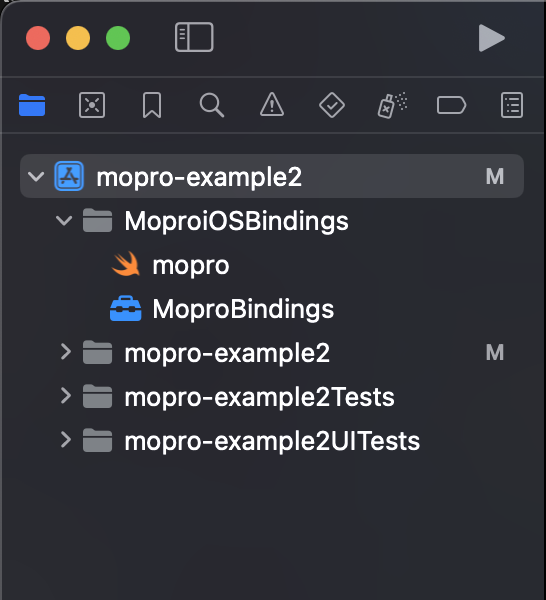Toggle the navigator sidebar panel
Image resolution: width=546 pixels, height=600 pixels.
pos(194,37)
